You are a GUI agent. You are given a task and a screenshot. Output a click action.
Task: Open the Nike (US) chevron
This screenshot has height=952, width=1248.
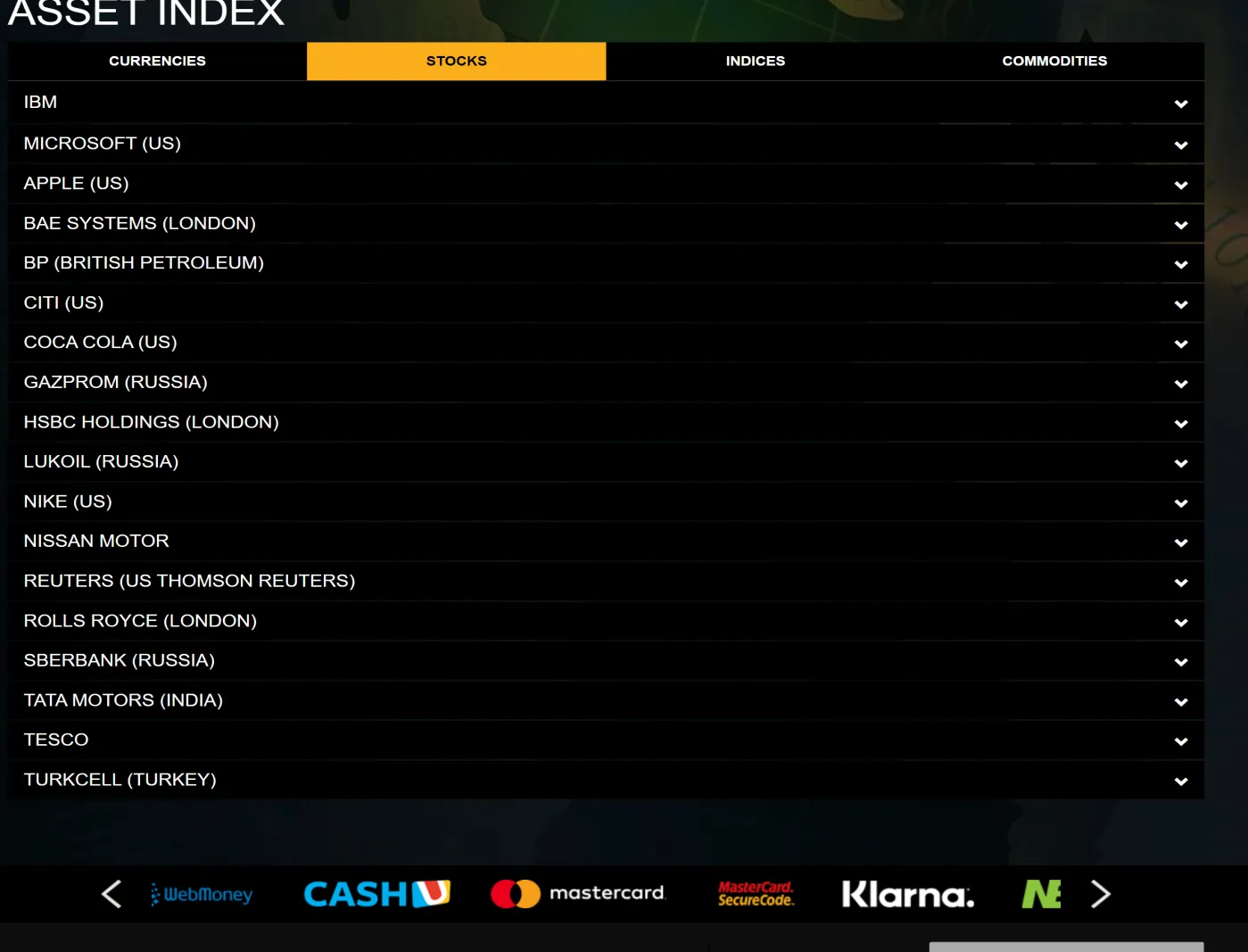[1181, 503]
